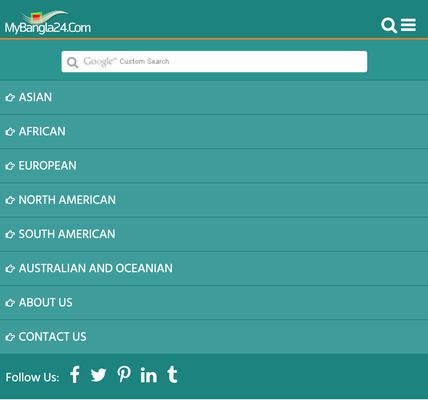
Task: Go to the LinkedIn follow icon
Action: pyautogui.click(x=149, y=375)
